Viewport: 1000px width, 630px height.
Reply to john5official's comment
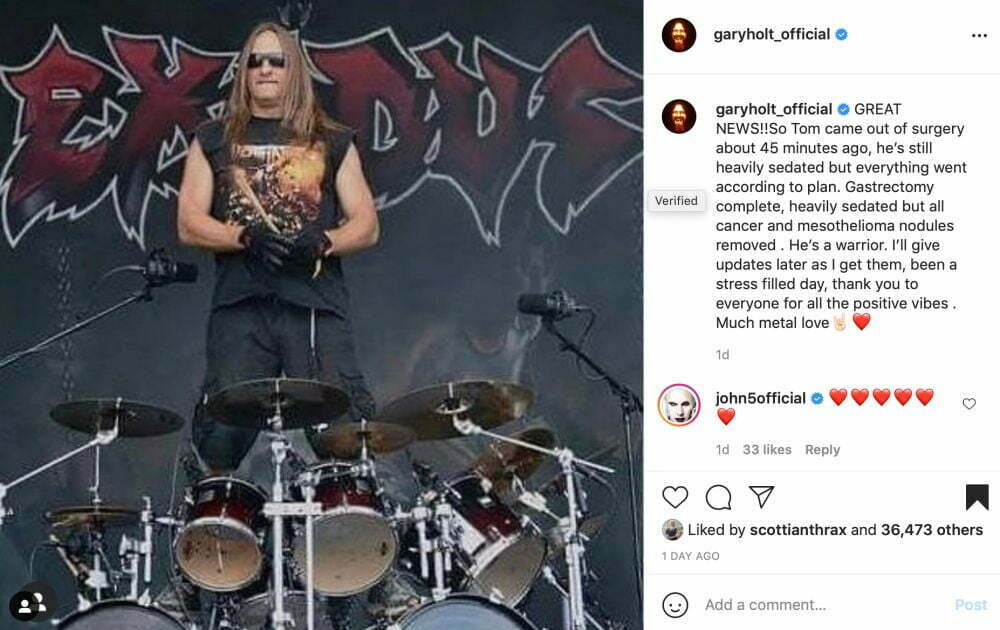[x=822, y=450]
